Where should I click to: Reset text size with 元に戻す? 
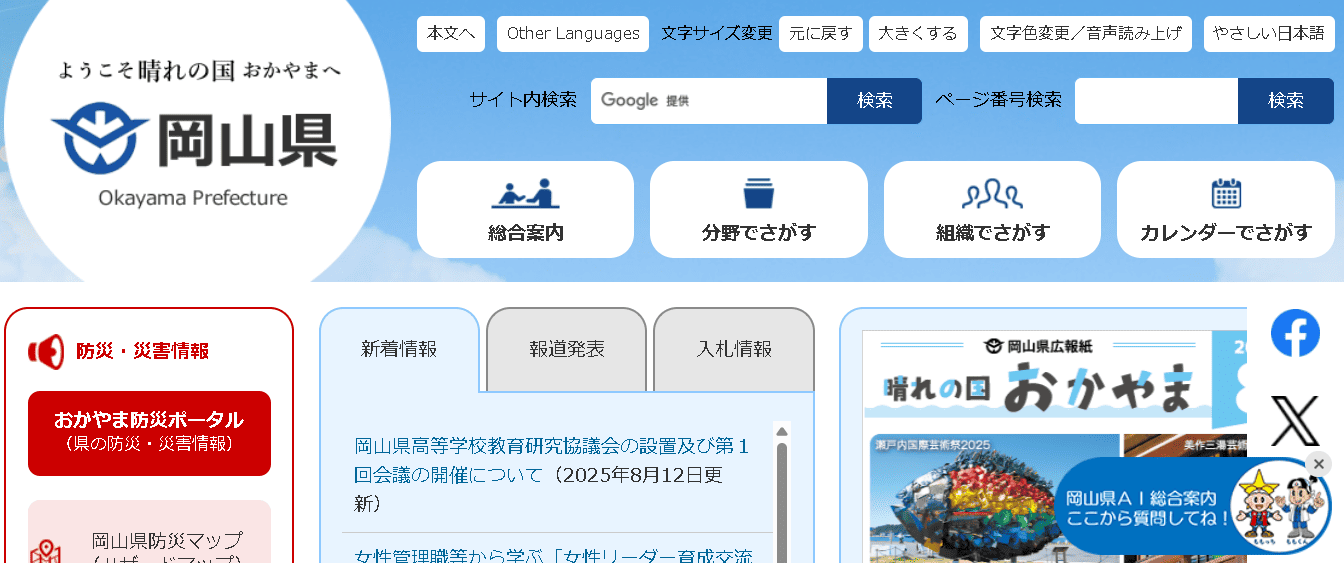[x=820, y=34]
